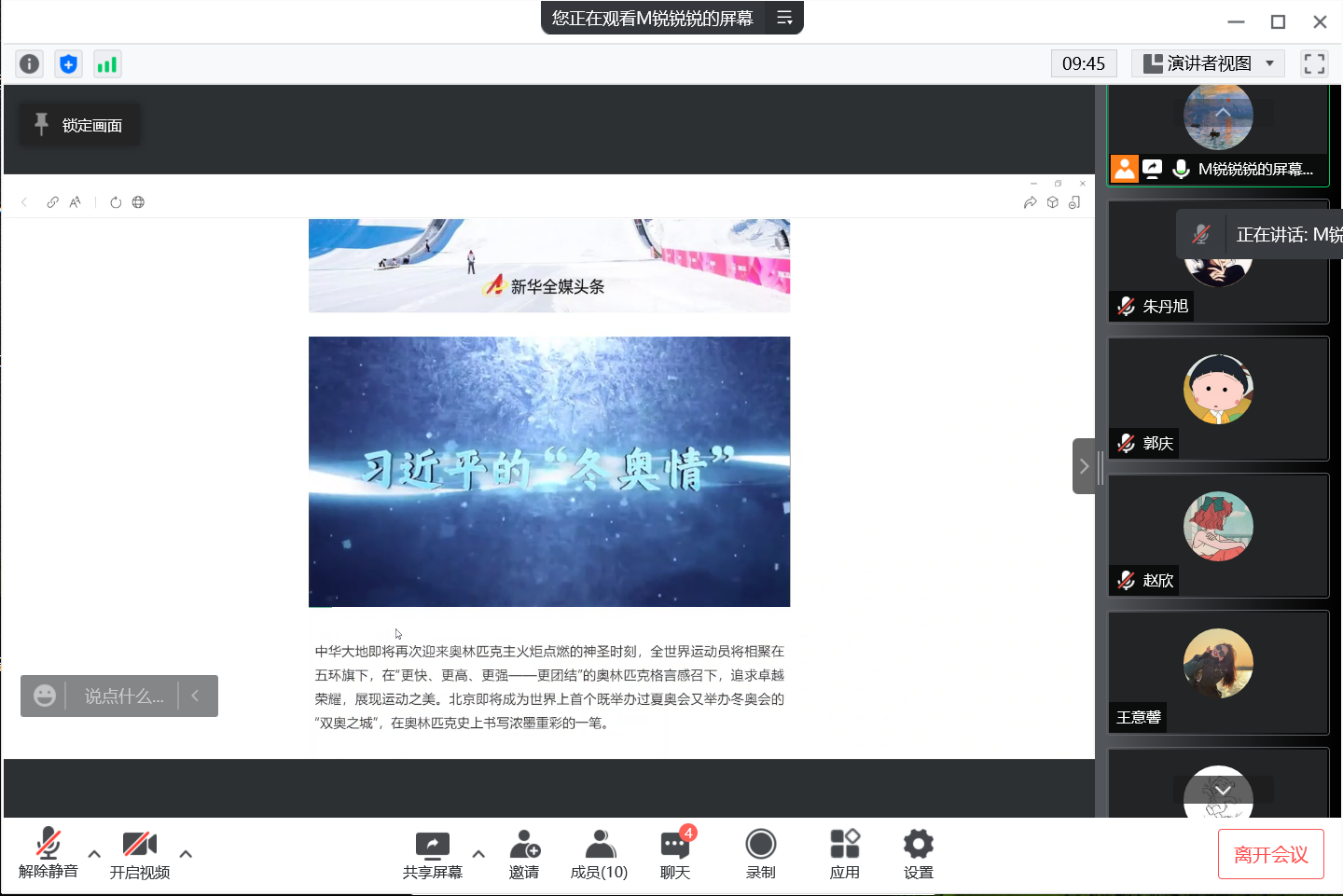Open the Apps (应用) panel
The image size is (1343, 896).
click(844, 854)
